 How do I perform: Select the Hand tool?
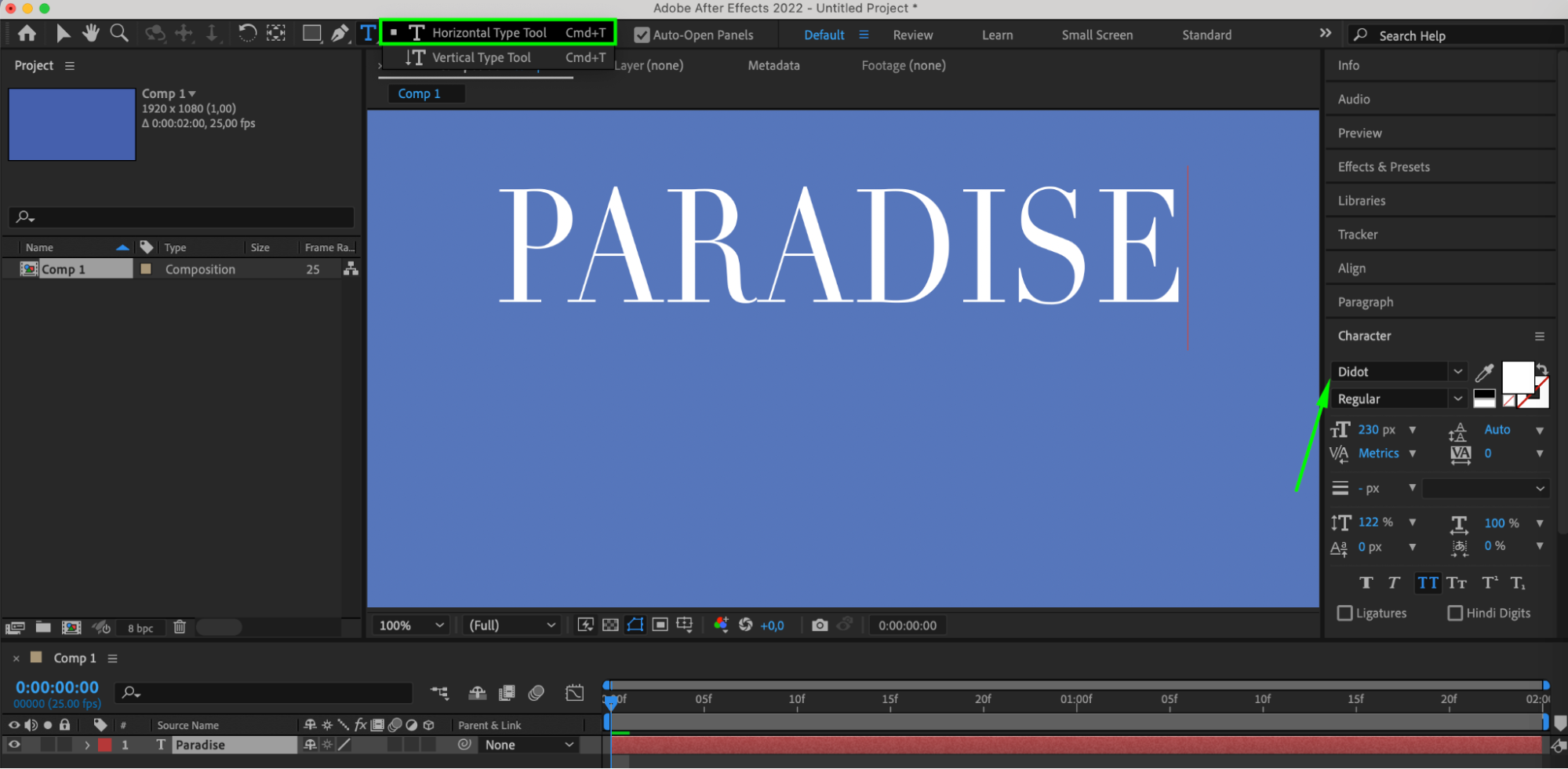(x=91, y=34)
